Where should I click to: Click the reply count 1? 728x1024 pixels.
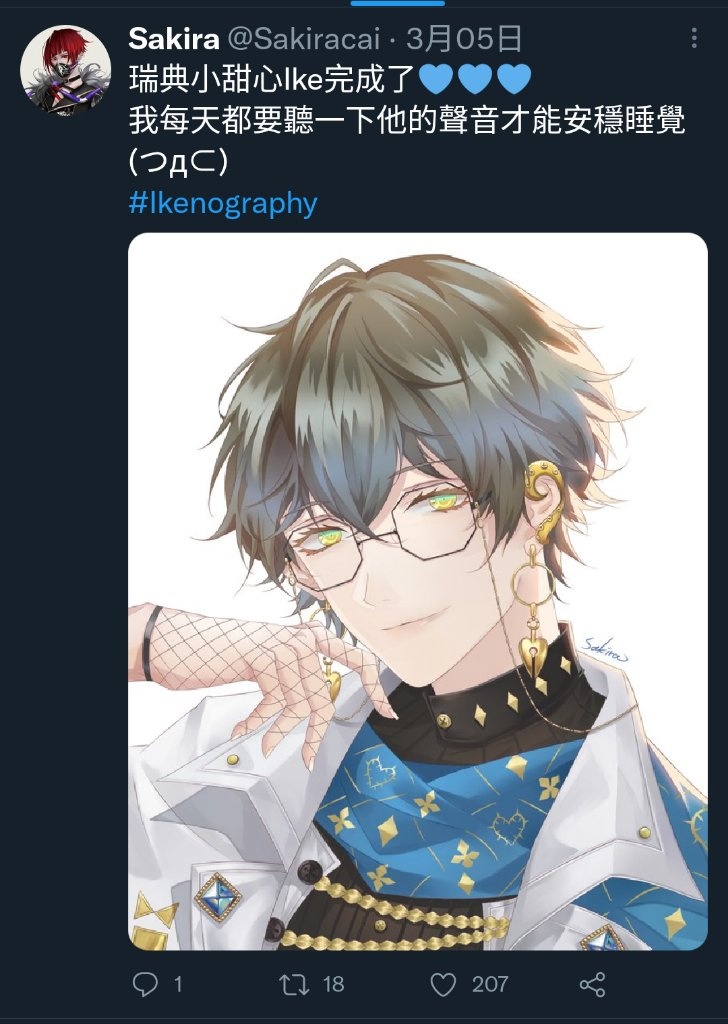(178, 984)
